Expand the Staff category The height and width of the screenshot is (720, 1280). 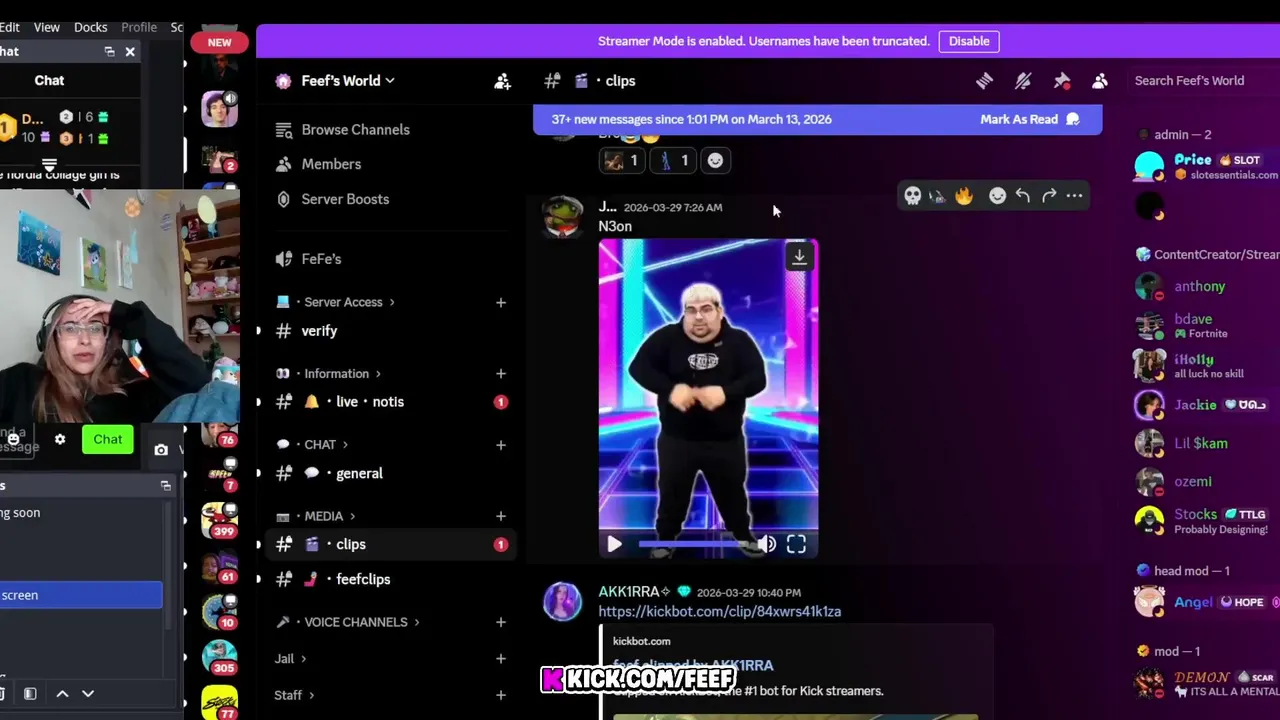pyautogui.click(x=294, y=695)
